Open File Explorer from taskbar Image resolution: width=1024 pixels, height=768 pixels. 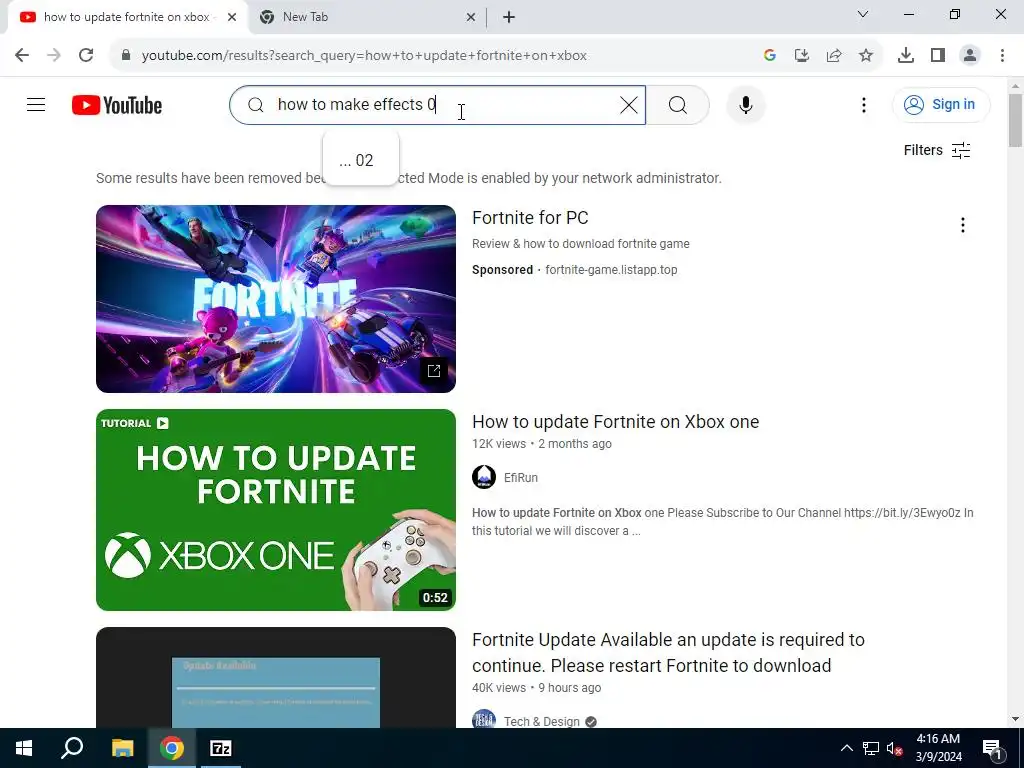[x=122, y=748]
